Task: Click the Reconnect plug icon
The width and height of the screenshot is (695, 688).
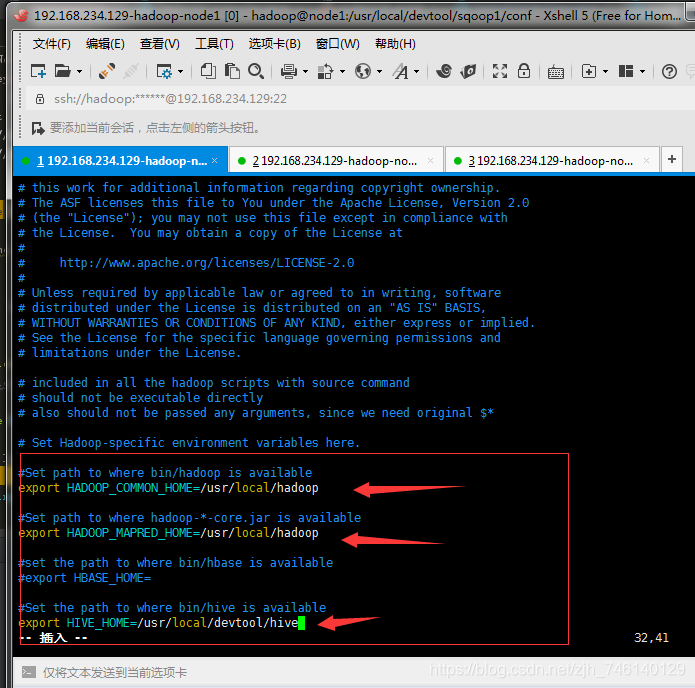Action: (x=107, y=71)
